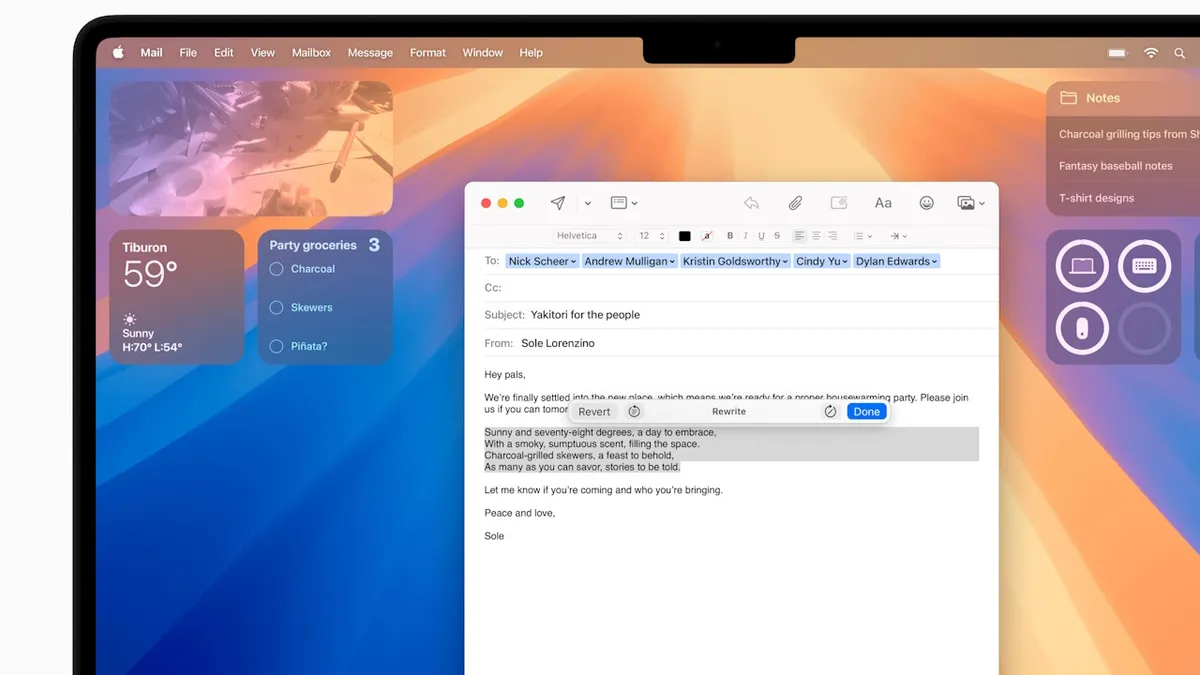Open the black text color swatch
1200x675 pixels.
pos(685,236)
